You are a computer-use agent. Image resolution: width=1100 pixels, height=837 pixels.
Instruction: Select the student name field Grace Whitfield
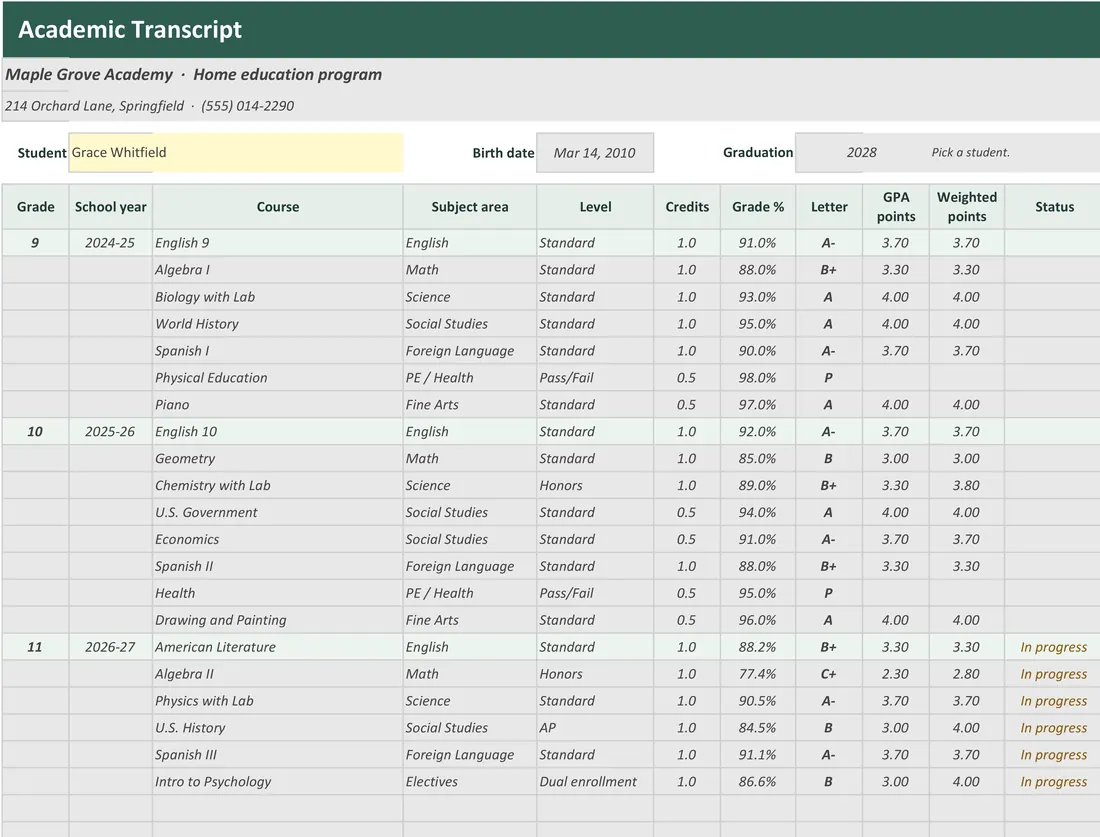pyautogui.click(x=236, y=152)
